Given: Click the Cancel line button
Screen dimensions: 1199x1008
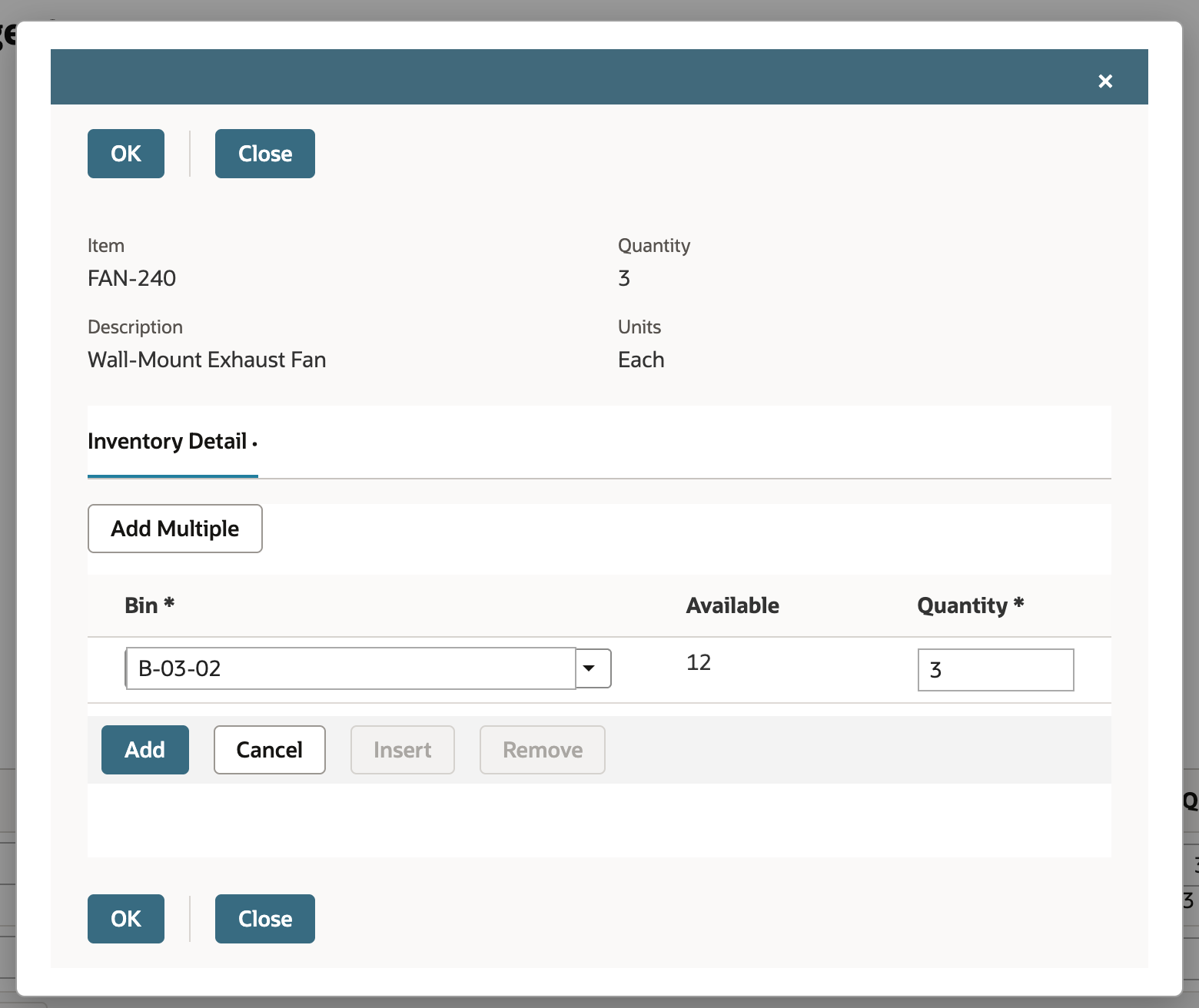Looking at the screenshot, I should 270,750.
